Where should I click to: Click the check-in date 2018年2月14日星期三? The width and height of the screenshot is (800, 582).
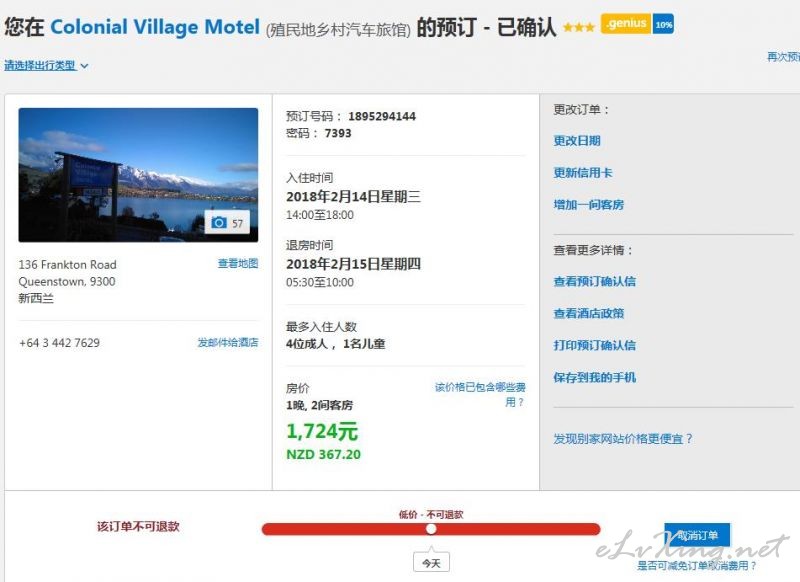pos(353,197)
